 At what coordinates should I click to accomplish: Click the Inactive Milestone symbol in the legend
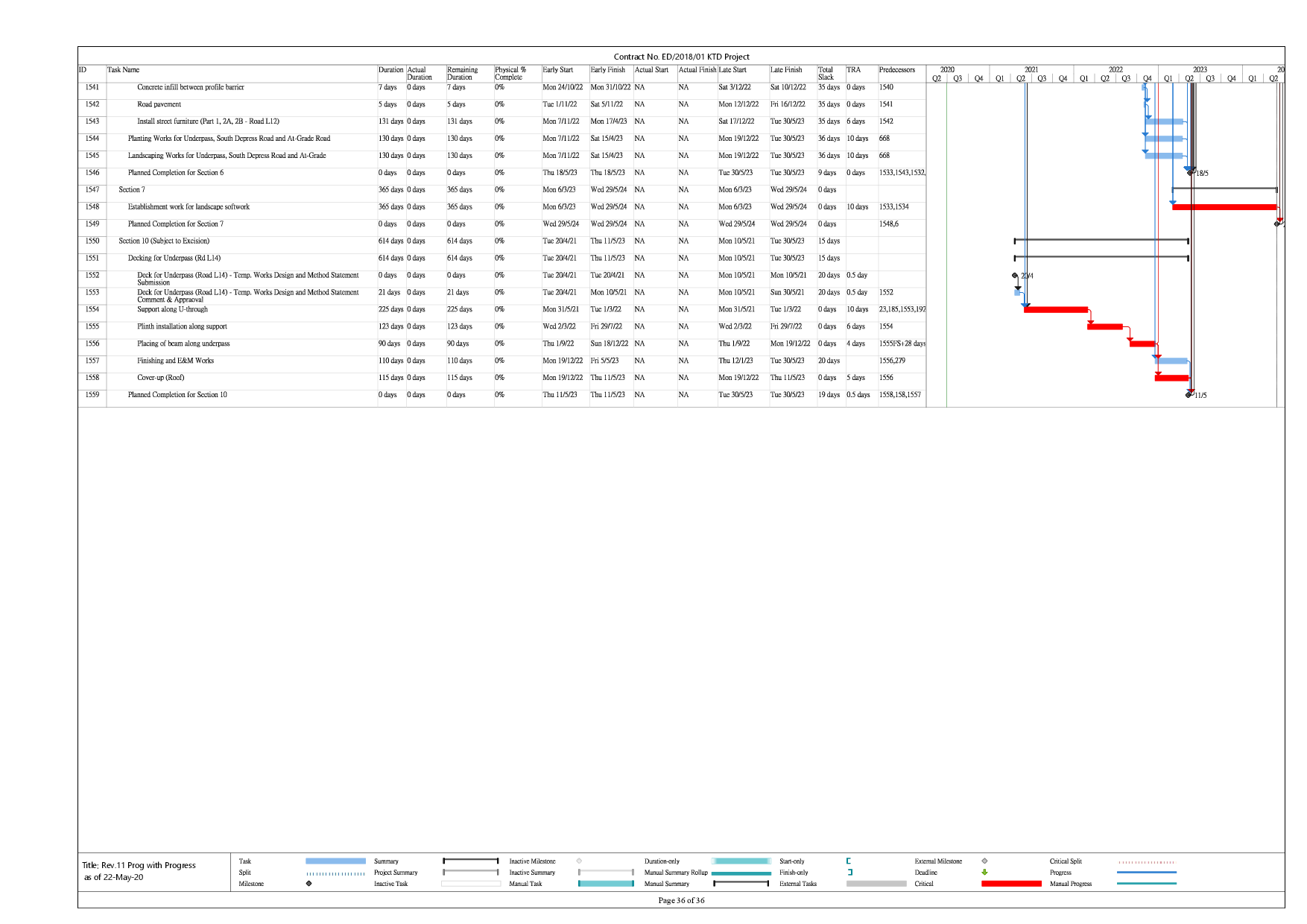(x=579, y=861)
